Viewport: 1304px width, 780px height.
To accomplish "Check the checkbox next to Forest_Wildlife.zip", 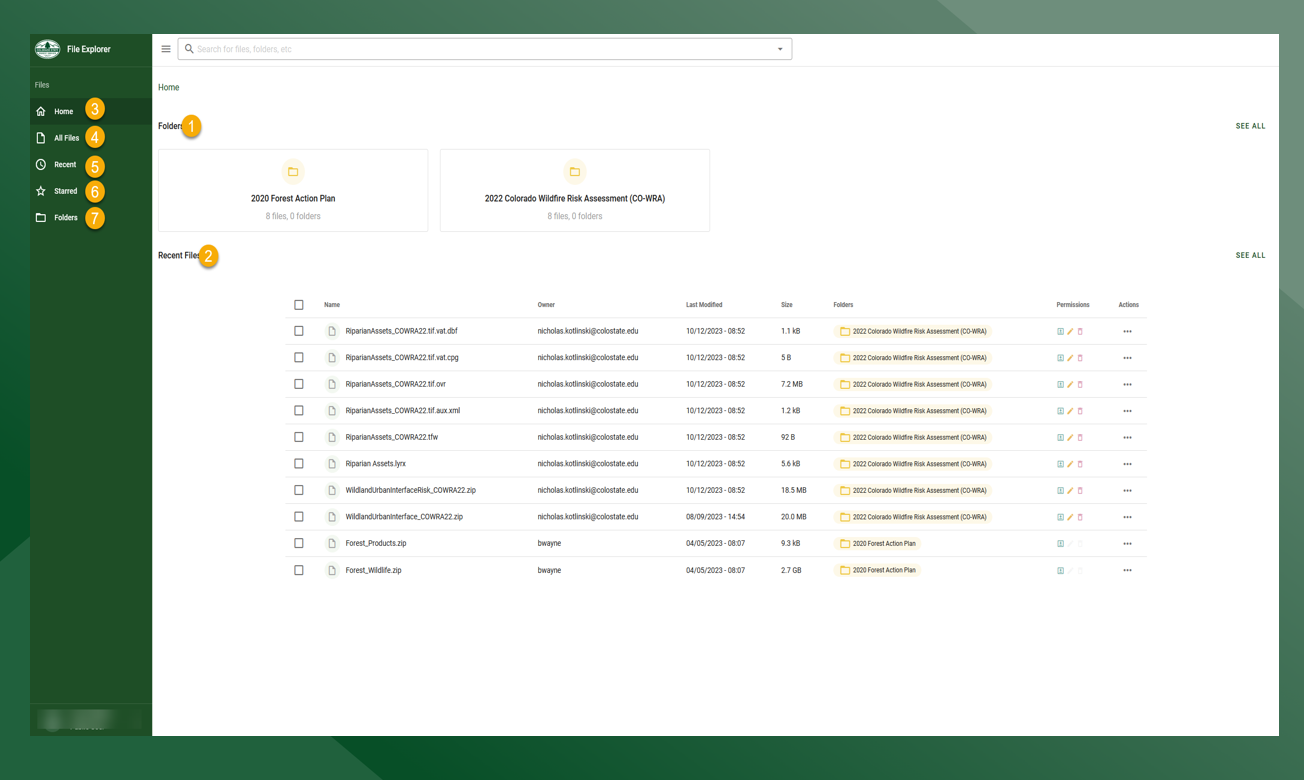I will click(x=299, y=570).
